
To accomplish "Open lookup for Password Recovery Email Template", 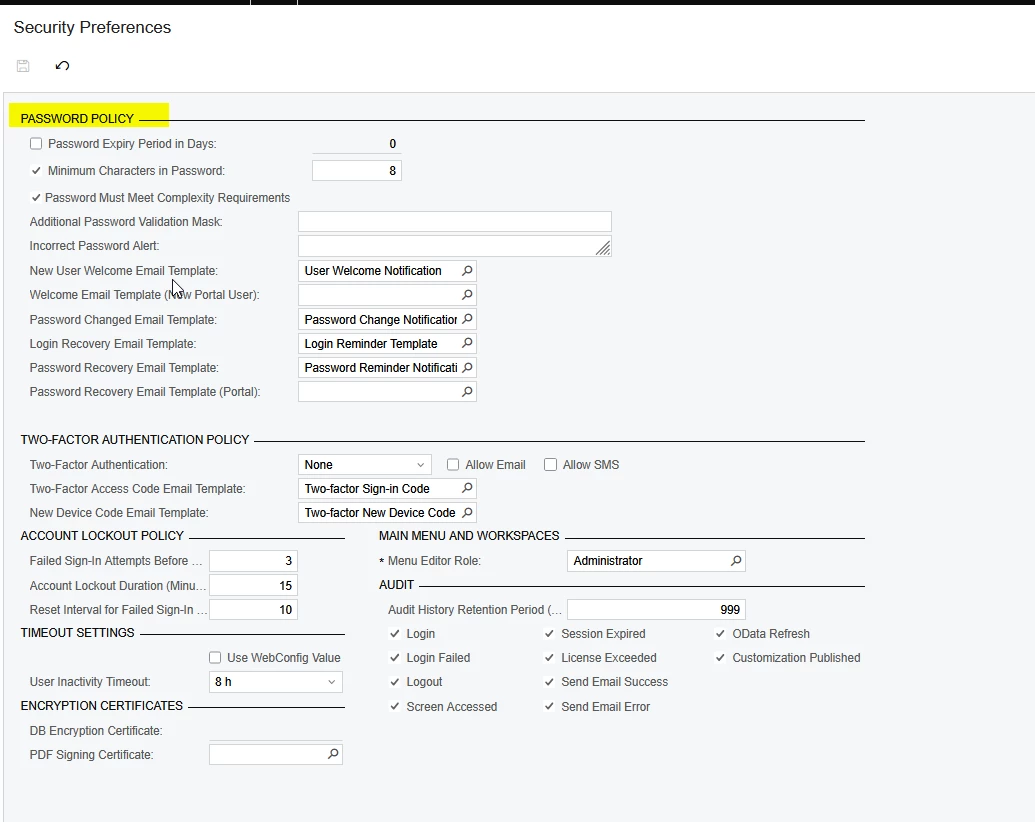I will (x=467, y=368).
